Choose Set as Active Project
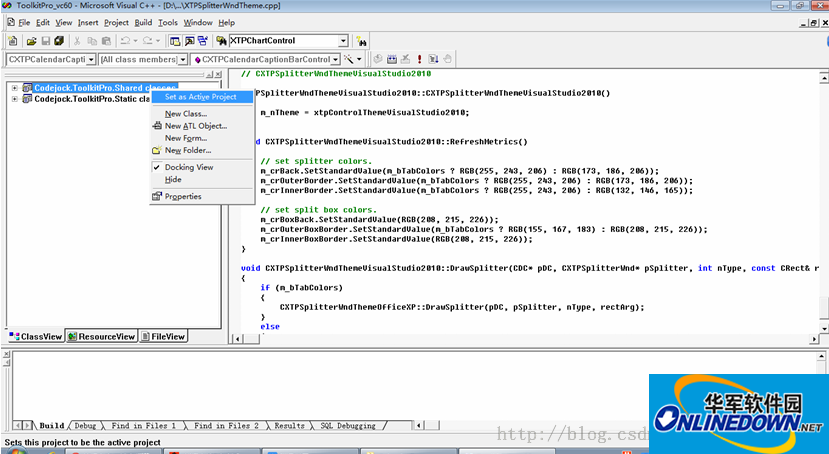The image size is (829, 454). coord(202,97)
